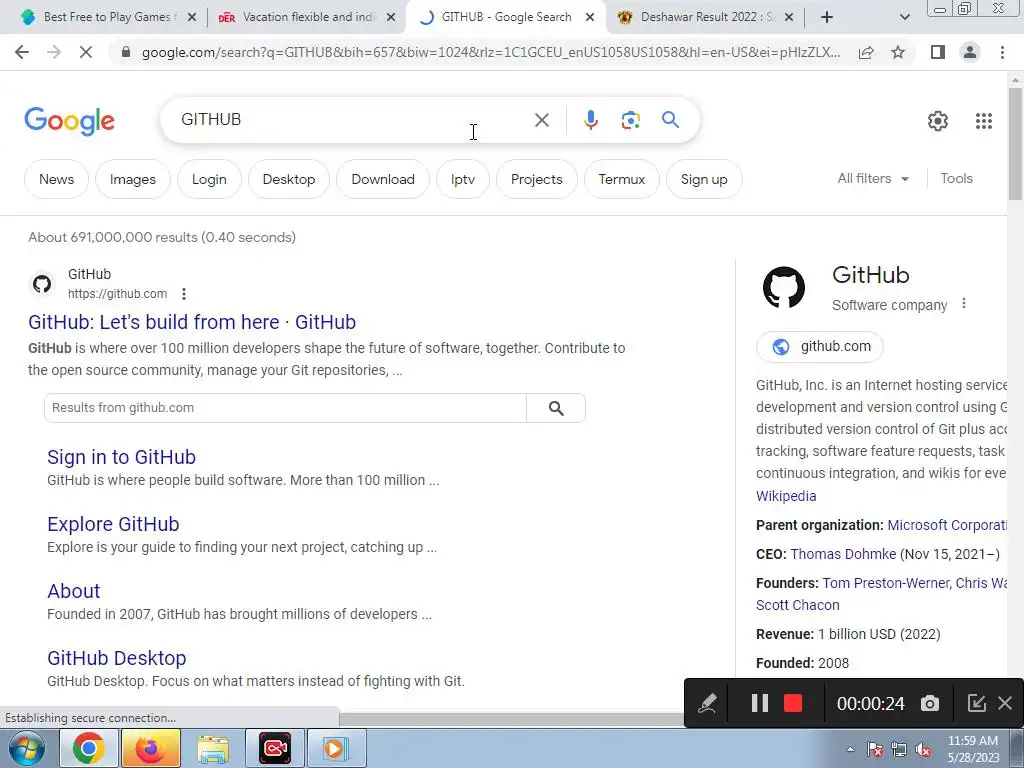Screen dimensions: 1024x768
Task: Launch Firefox from the taskbar
Action: click(150, 748)
